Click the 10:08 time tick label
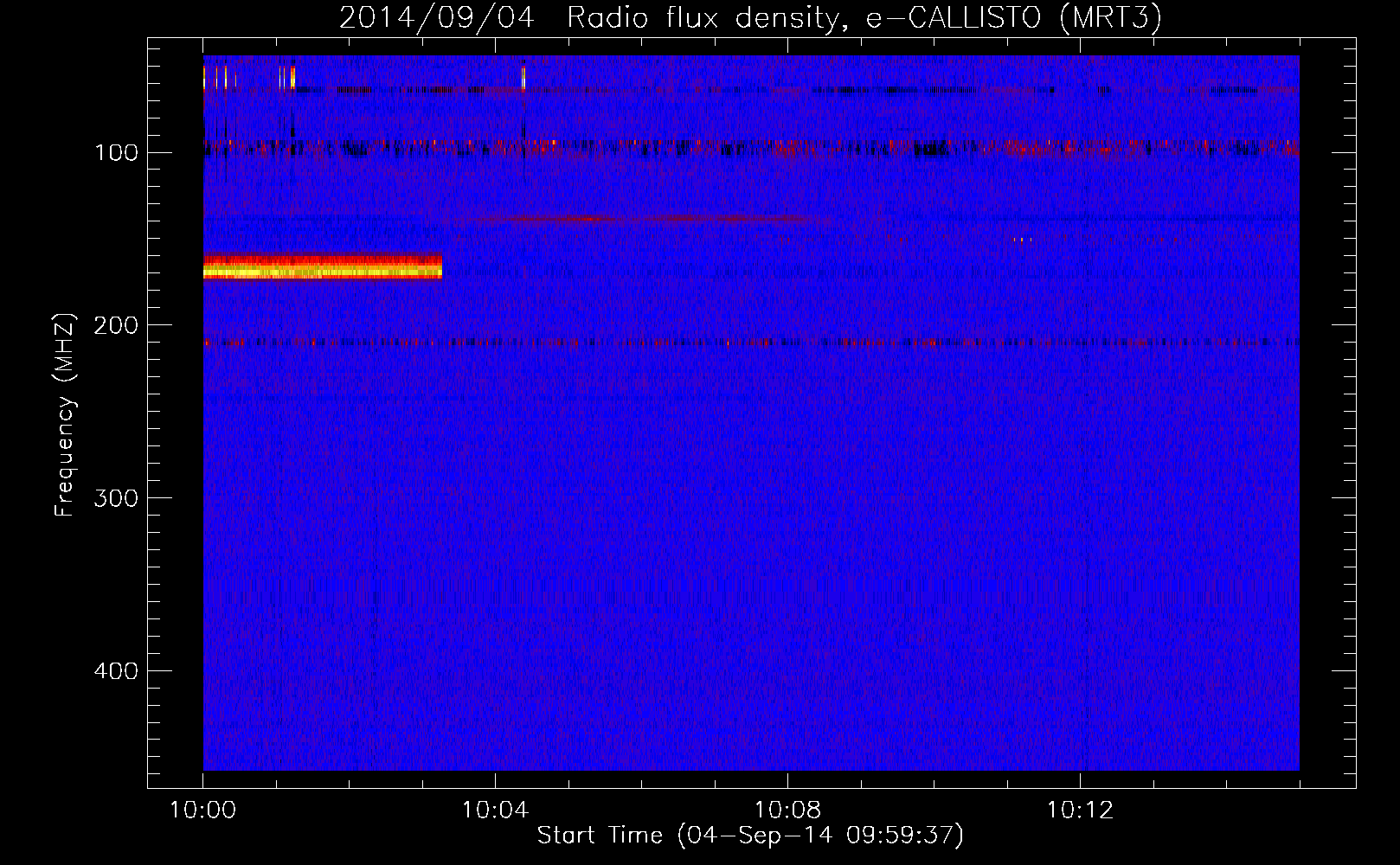 pyautogui.click(x=787, y=810)
